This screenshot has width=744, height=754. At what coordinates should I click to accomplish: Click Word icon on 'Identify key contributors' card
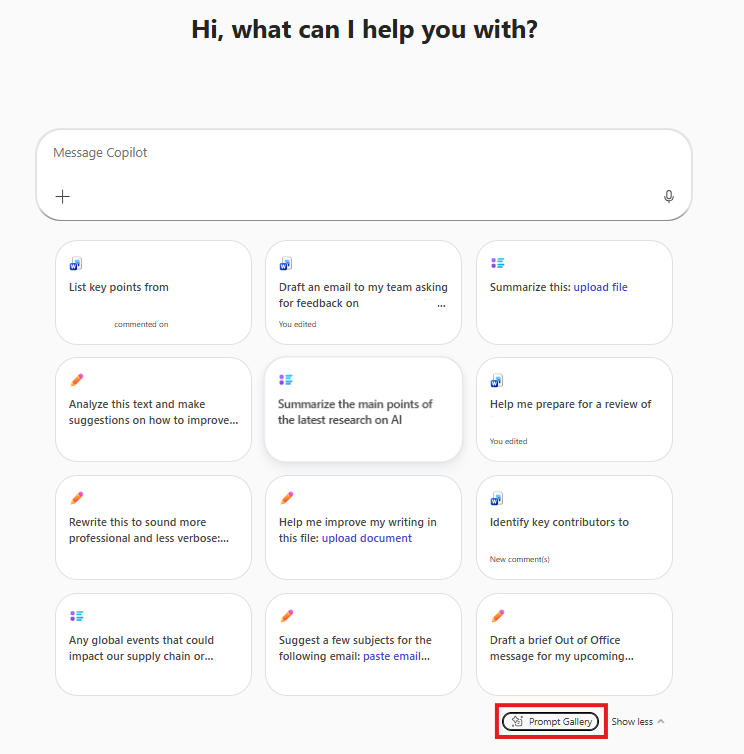click(497, 499)
